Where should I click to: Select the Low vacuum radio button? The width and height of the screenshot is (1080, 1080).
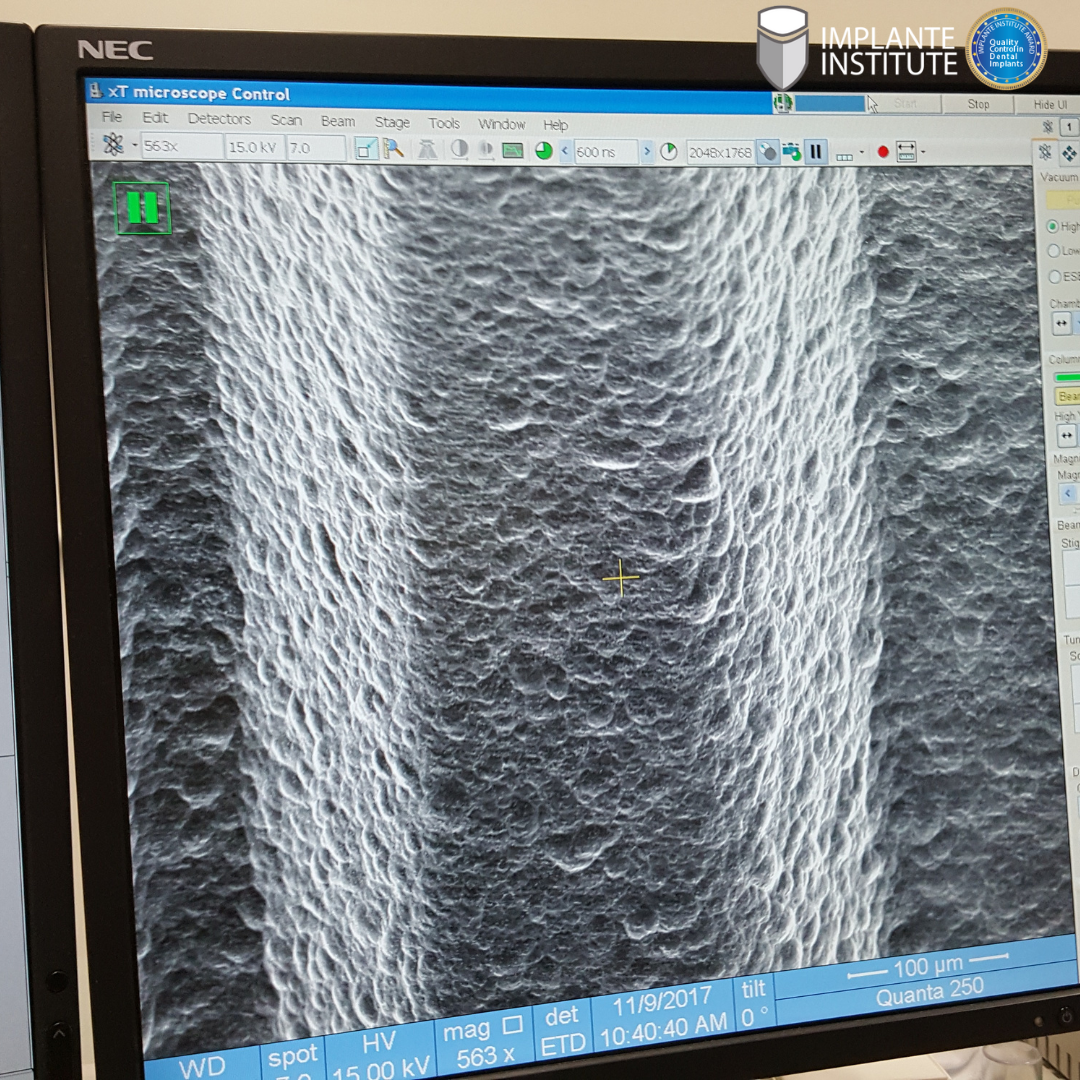(x=1053, y=251)
